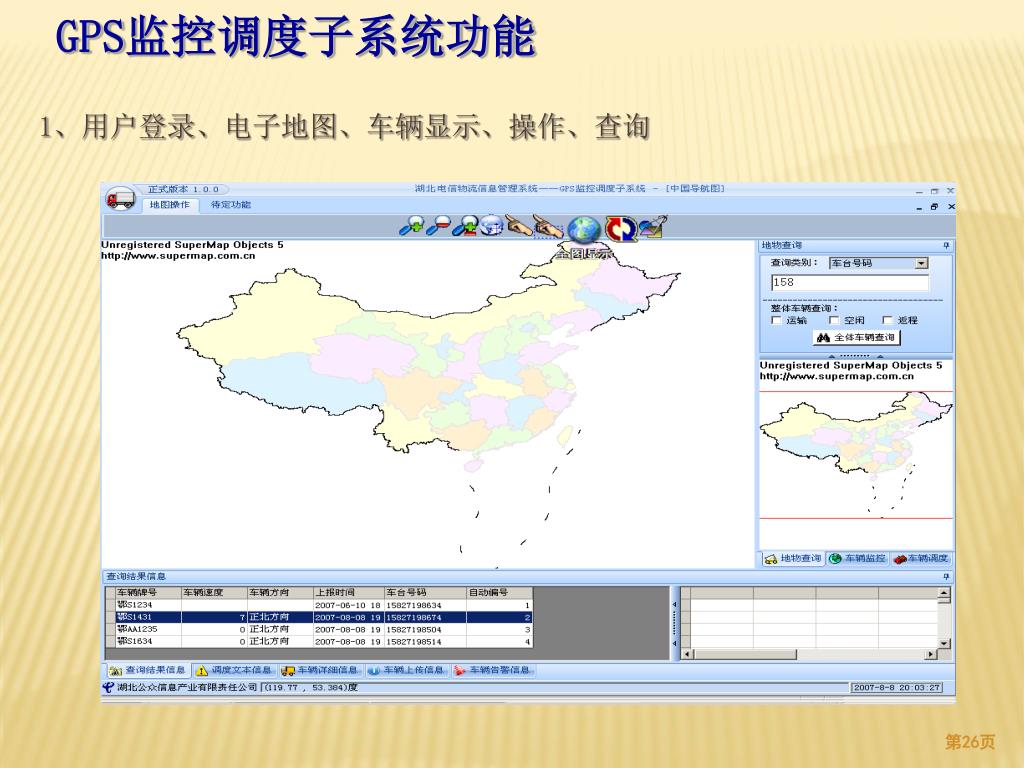Sort by the 自动编号 column header
This screenshot has height=768, width=1024.
pos(500,592)
